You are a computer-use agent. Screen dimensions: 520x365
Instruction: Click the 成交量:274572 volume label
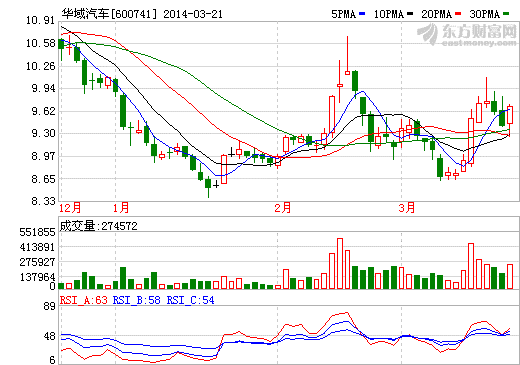(x=98, y=226)
